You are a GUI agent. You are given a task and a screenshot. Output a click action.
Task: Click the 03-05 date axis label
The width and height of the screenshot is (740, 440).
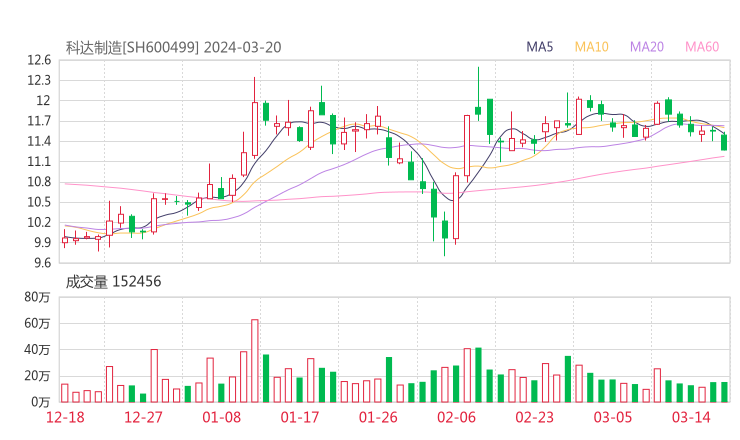613,417
